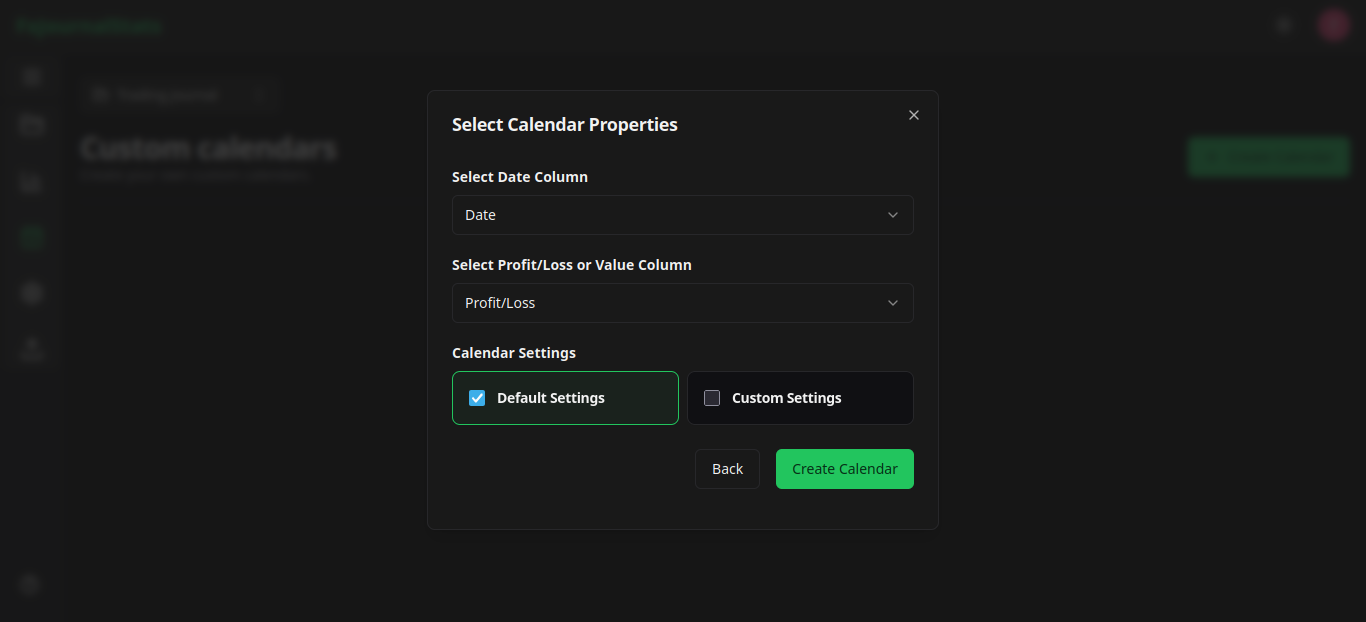Viewport: 1366px width, 622px height.
Task: Click the analytics chart icon in the sidebar
Action: tap(30, 183)
